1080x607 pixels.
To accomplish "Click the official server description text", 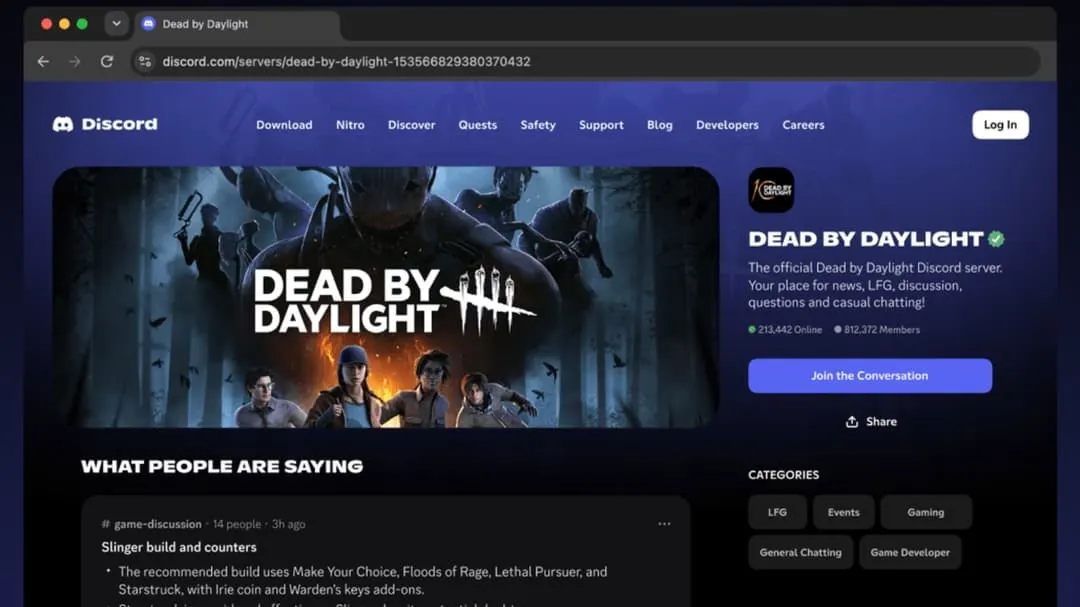I will 875,285.
